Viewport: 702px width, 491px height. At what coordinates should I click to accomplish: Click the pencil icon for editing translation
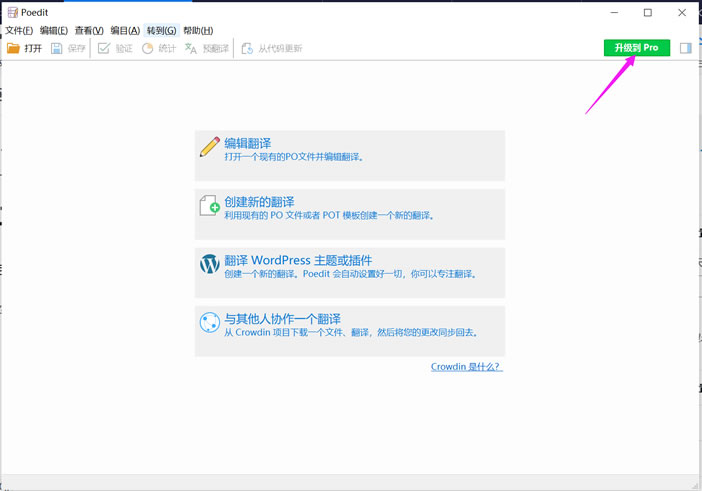click(210, 147)
